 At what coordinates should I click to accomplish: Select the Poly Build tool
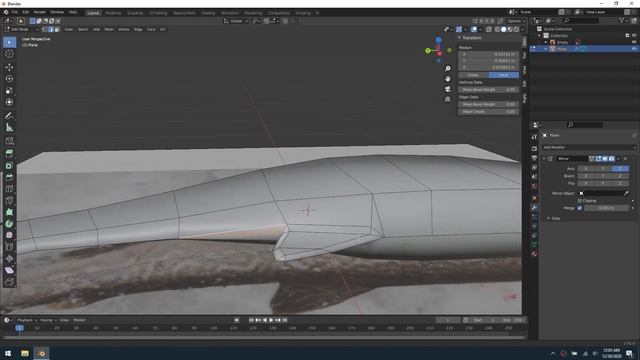coord(9,212)
